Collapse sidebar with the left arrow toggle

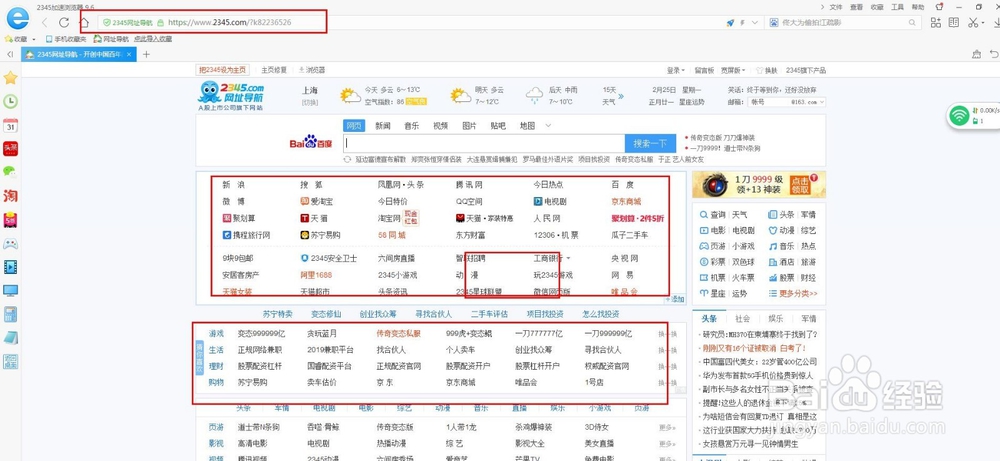(x=10, y=55)
